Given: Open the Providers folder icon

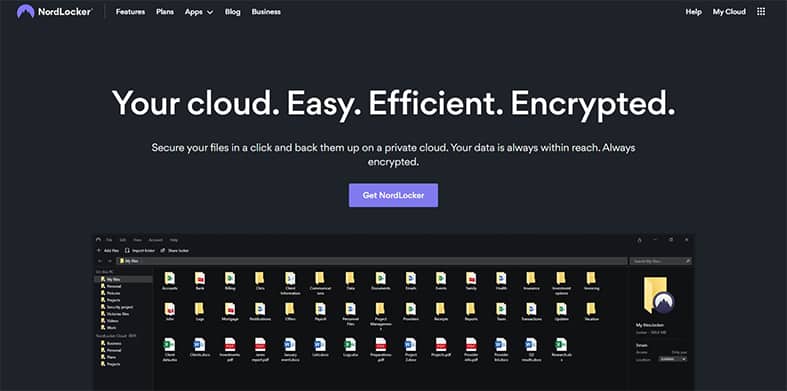Looking at the screenshot, I should (411, 309).
